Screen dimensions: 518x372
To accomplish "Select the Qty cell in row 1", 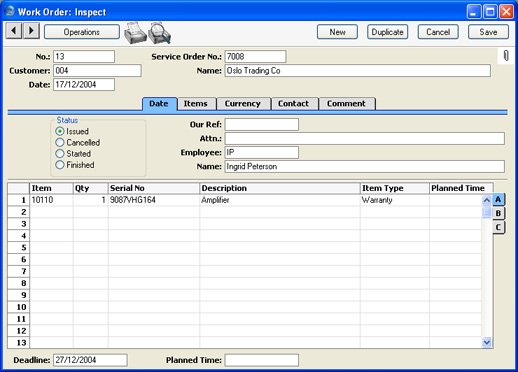I will click(91, 200).
